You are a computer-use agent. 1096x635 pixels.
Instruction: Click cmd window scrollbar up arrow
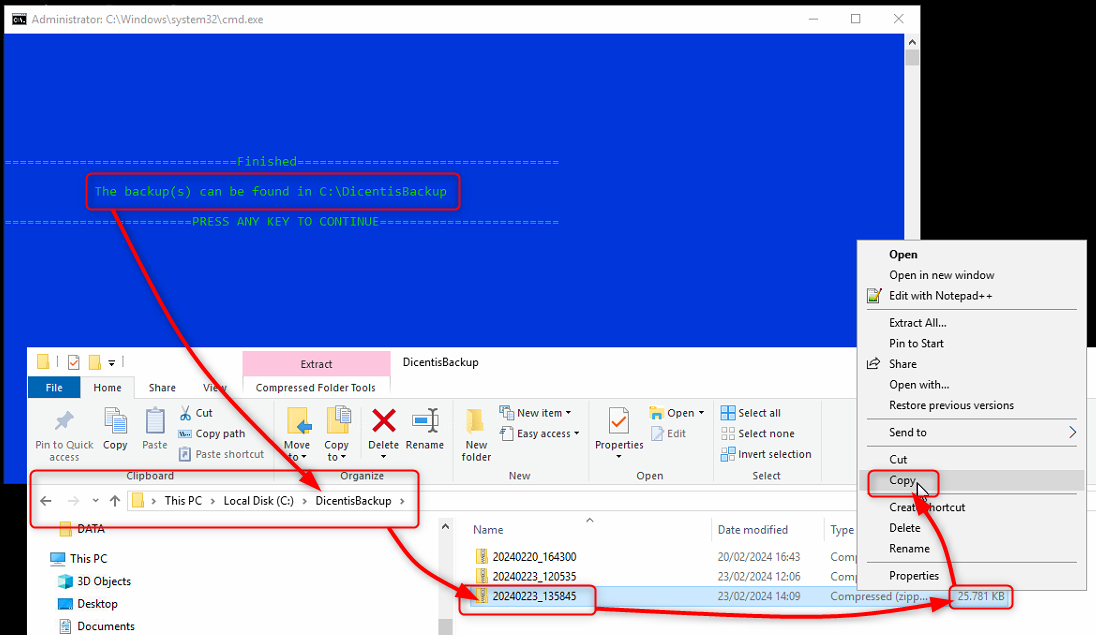pos(911,42)
